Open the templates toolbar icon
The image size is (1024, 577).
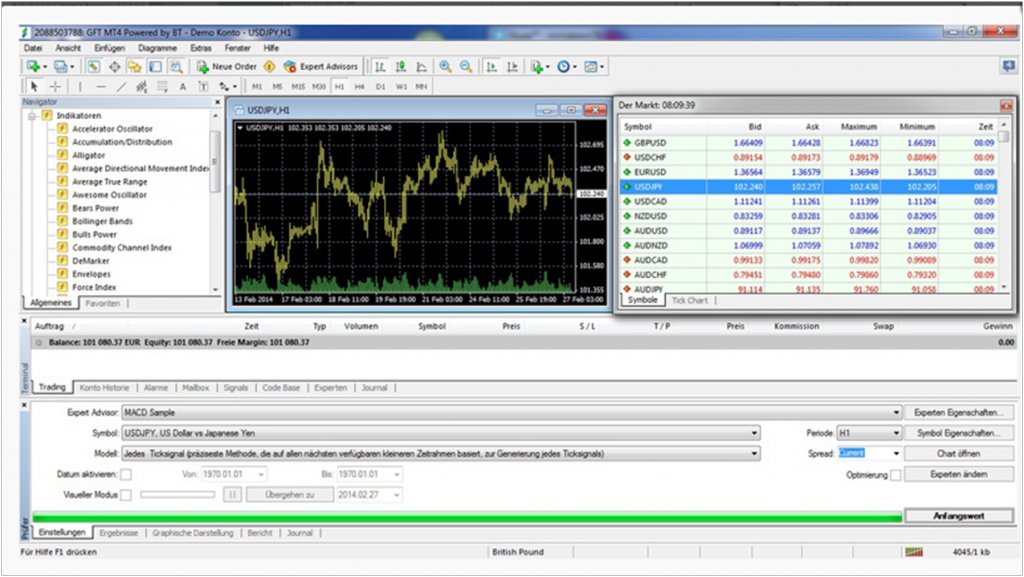click(593, 67)
